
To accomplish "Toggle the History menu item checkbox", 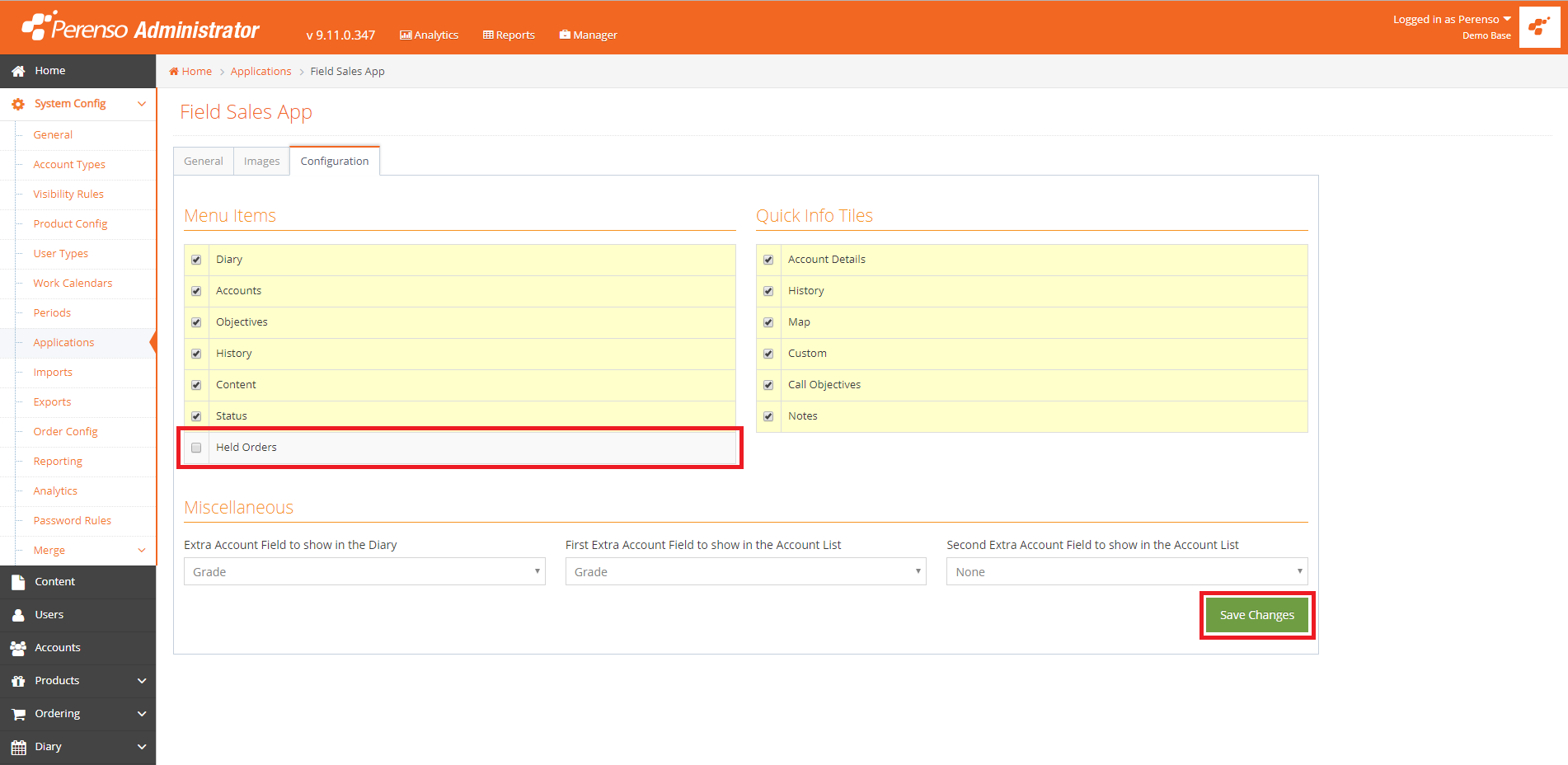I will pyautogui.click(x=196, y=354).
